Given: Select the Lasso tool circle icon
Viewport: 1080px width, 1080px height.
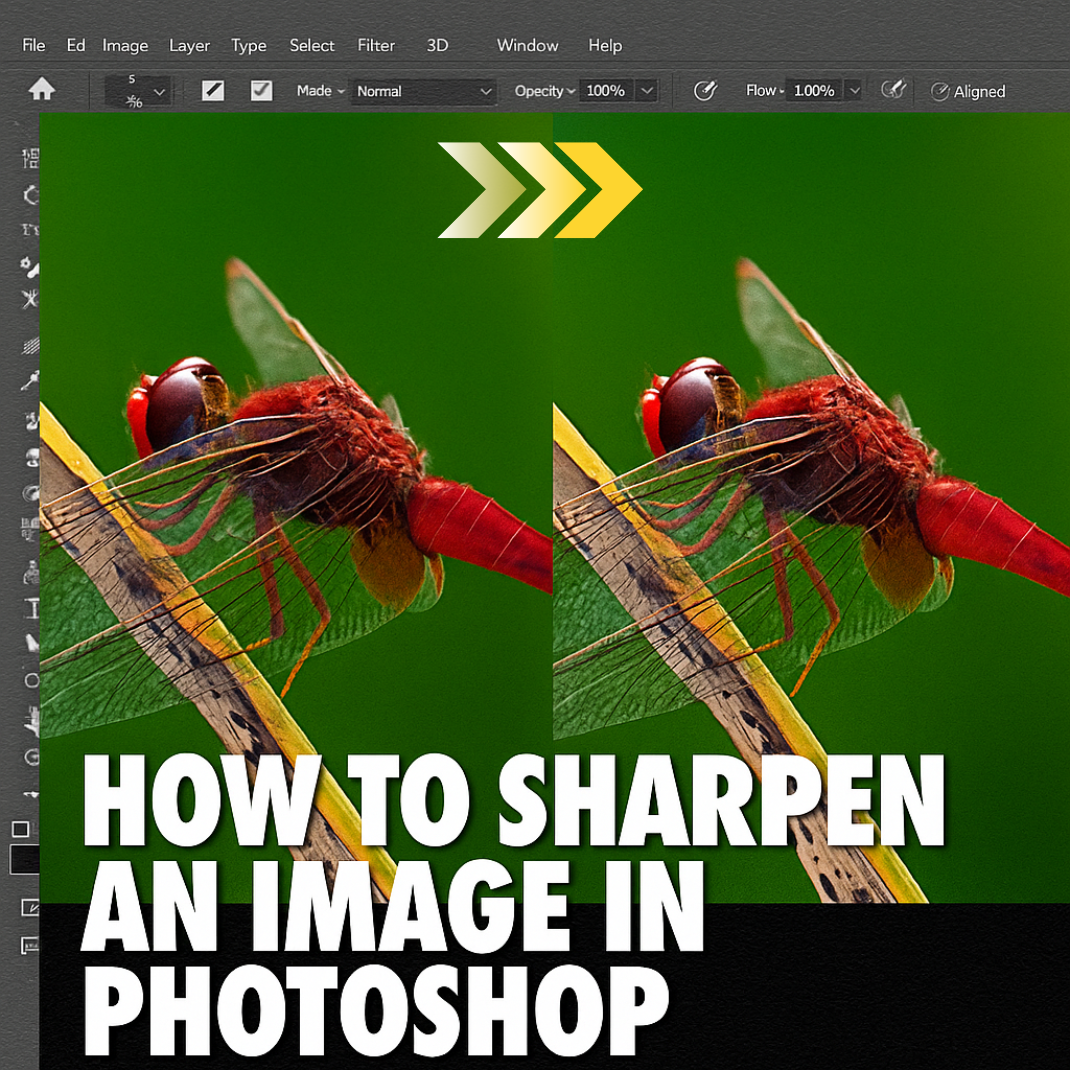Looking at the screenshot, I should pos(30,196).
